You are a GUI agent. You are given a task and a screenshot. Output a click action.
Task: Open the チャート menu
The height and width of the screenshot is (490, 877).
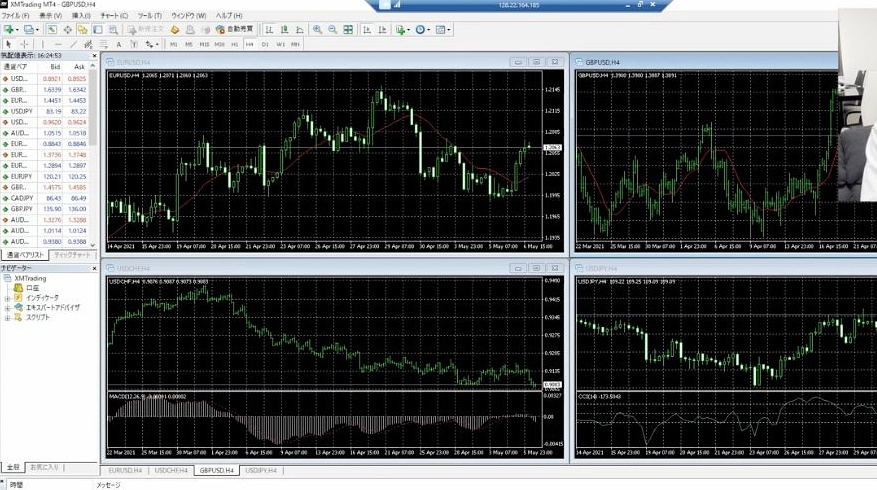coord(114,16)
